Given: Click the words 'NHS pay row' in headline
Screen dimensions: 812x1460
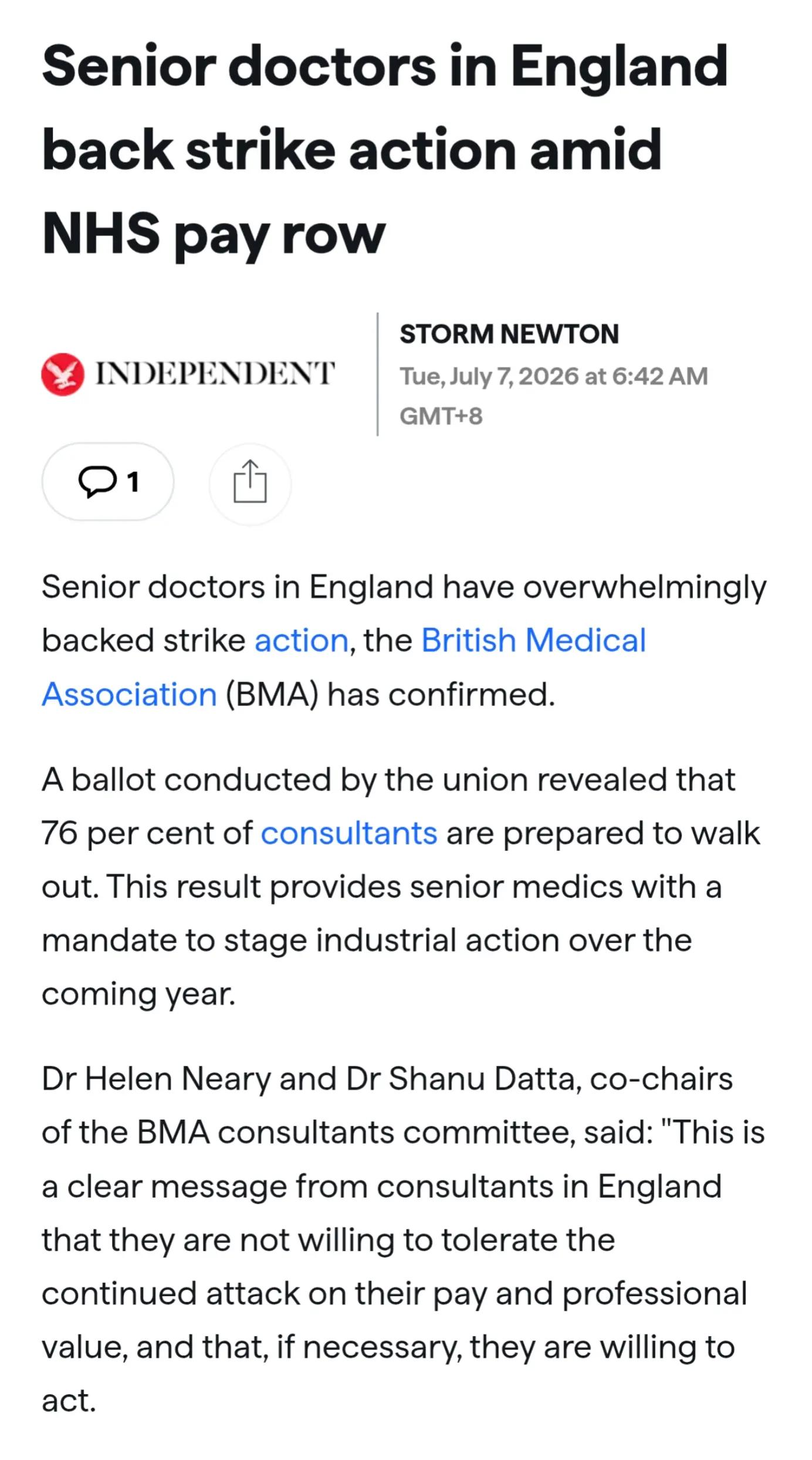Looking at the screenshot, I should click(214, 235).
